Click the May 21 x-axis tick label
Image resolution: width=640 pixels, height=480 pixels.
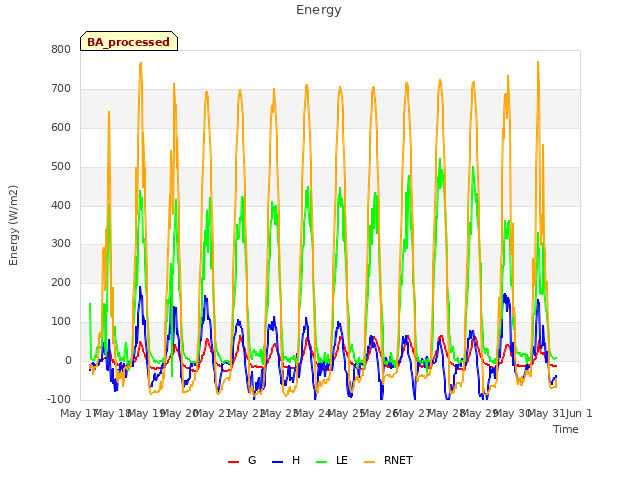(x=212, y=413)
